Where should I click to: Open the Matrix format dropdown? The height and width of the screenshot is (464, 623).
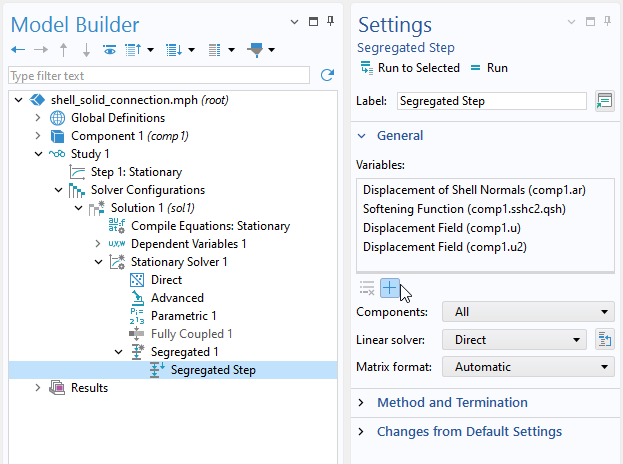pyautogui.click(x=528, y=367)
